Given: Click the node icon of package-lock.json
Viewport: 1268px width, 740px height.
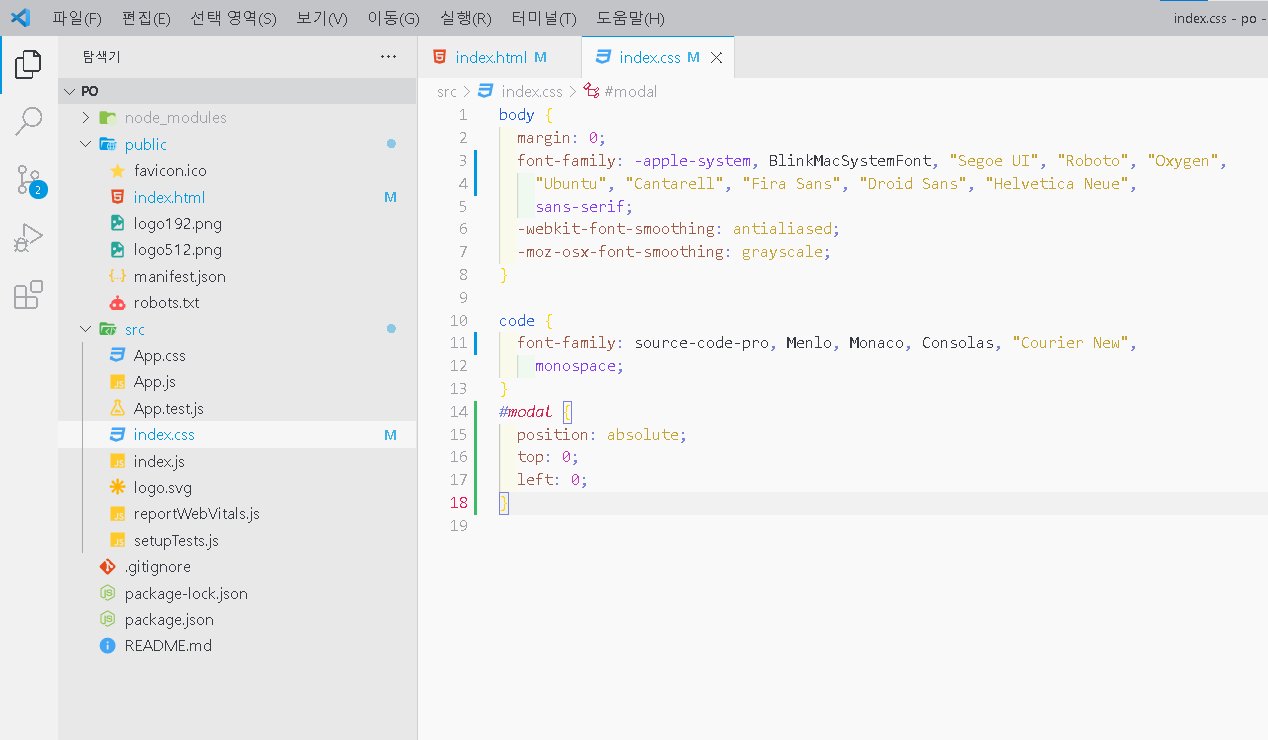Looking at the screenshot, I should [108, 593].
